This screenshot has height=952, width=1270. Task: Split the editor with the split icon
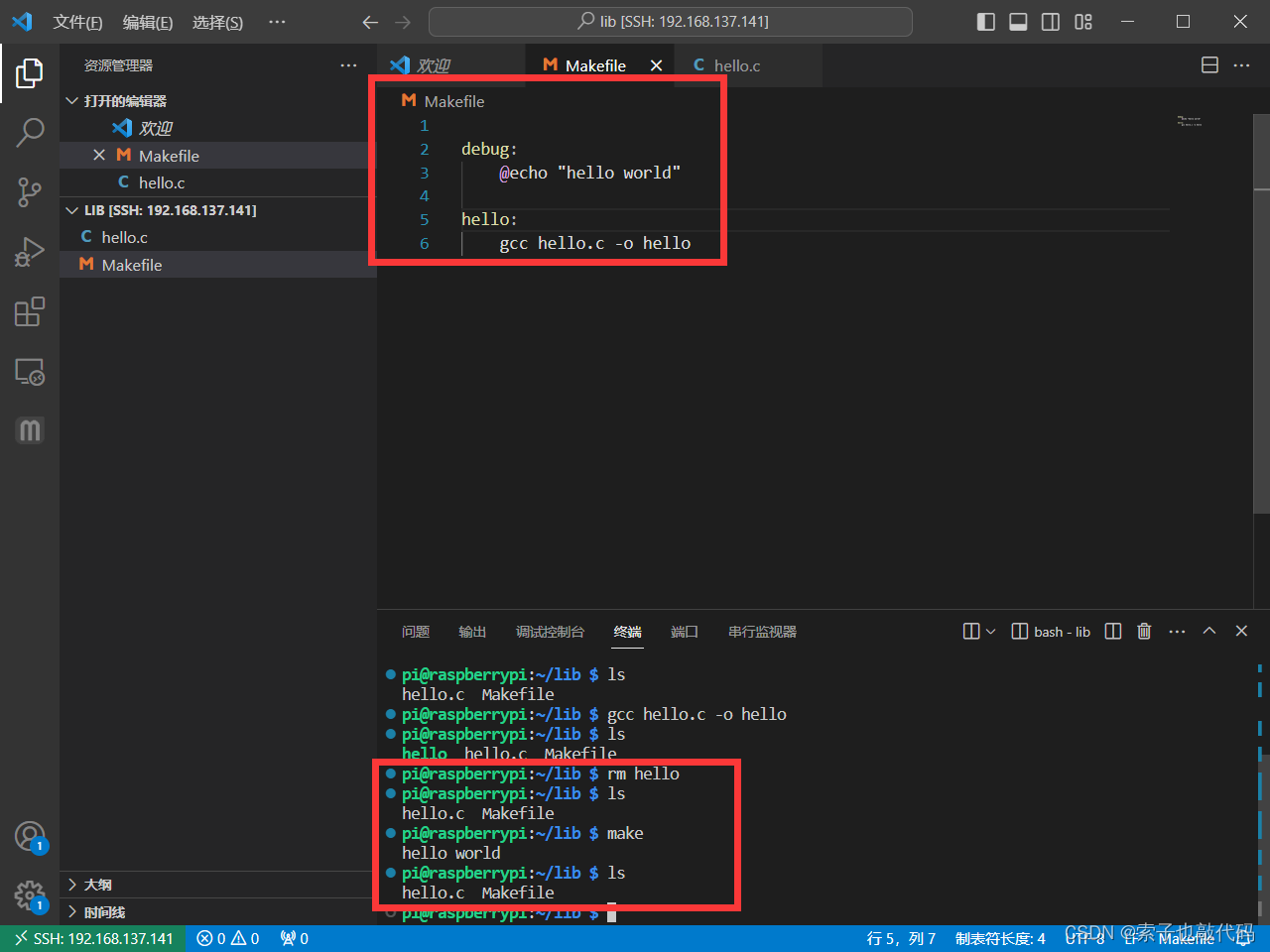pyautogui.click(x=1209, y=65)
